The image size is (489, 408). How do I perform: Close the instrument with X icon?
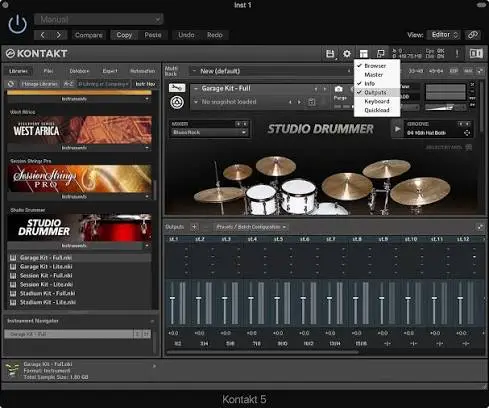pos(472,85)
